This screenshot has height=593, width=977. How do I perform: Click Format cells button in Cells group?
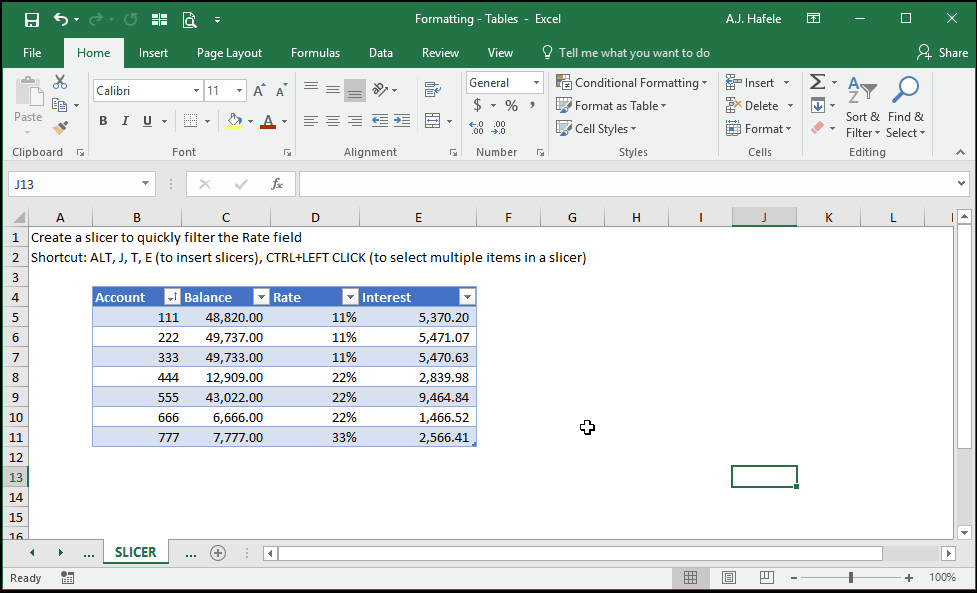tap(758, 129)
